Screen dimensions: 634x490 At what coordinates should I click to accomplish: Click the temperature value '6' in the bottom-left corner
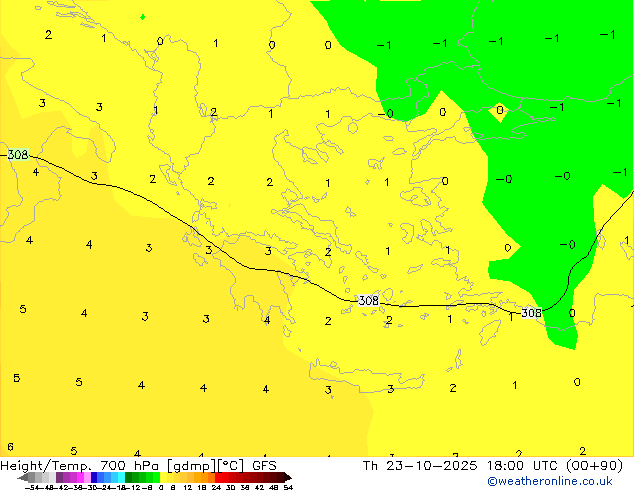[10, 447]
